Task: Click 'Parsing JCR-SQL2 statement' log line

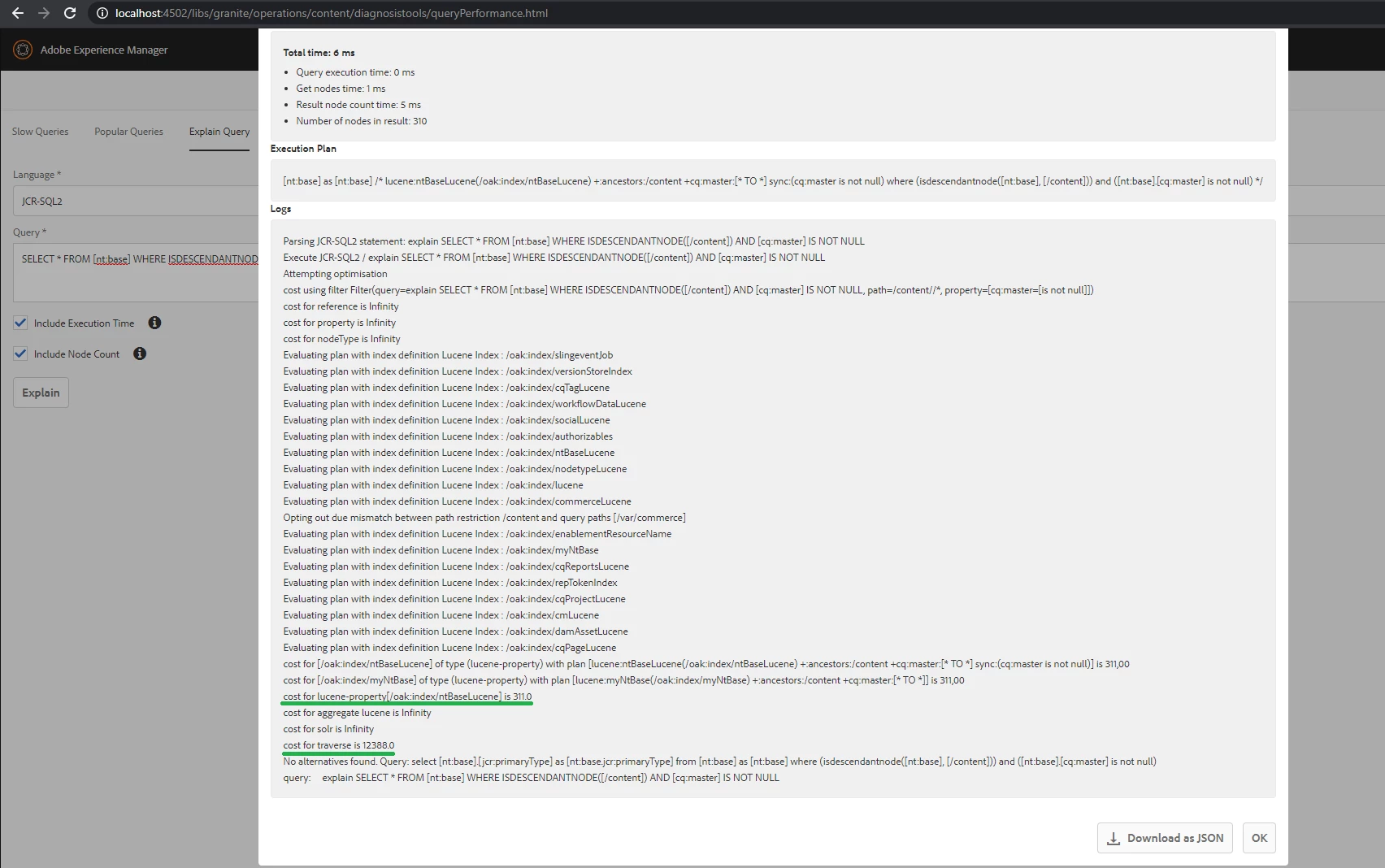Action: tap(574, 241)
